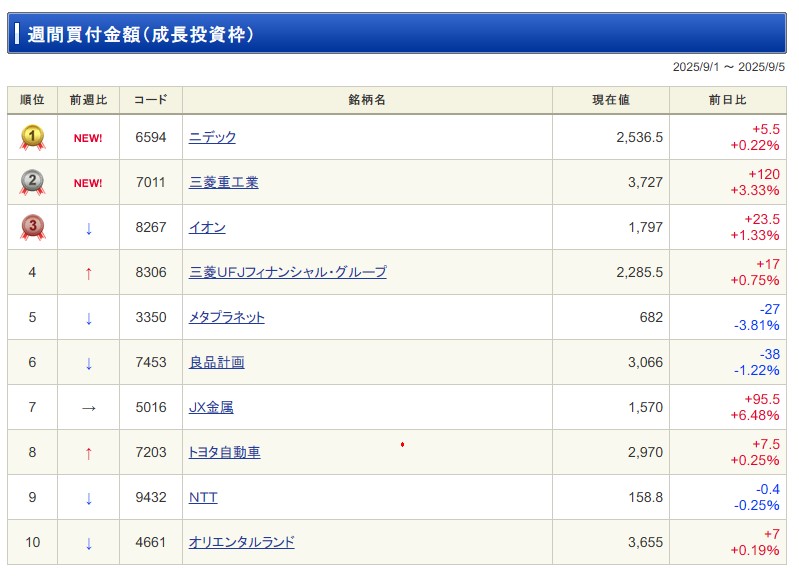This screenshot has height=576, width=799.
Task: Click current price 3,066
Action: point(645,362)
